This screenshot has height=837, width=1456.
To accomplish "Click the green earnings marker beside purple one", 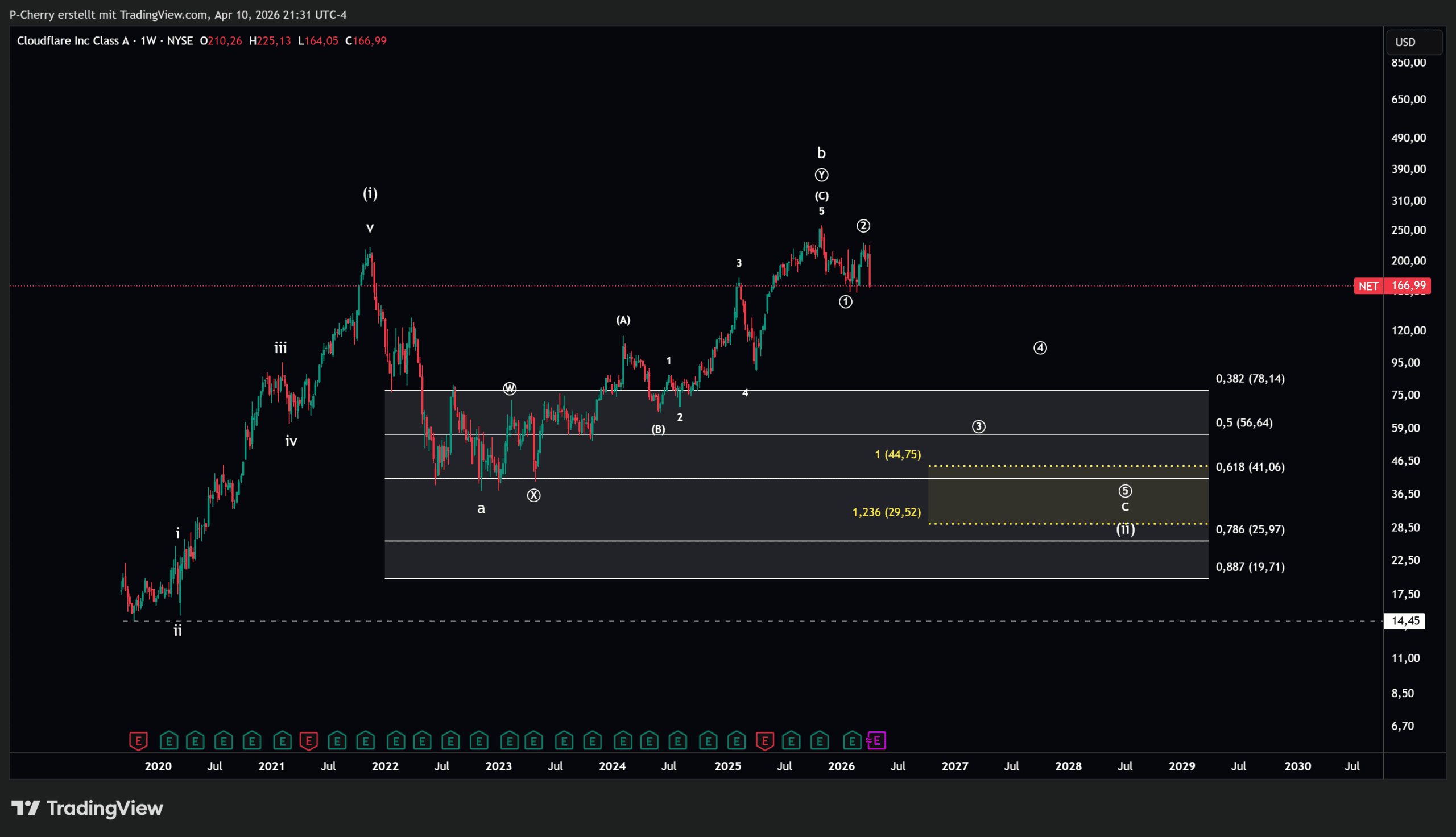I will pyautogui.click(x=852, y=741).
